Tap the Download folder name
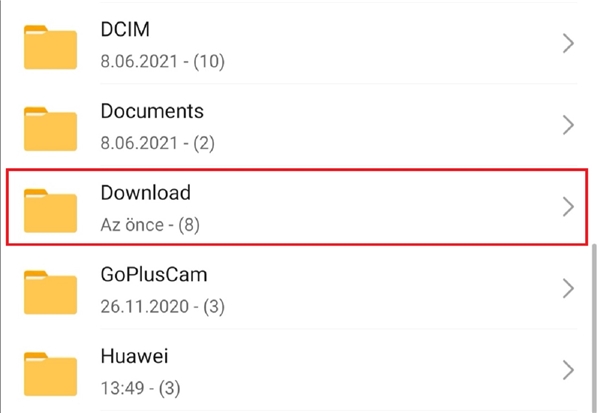The height and width of the screenshot is (413, 600). [145, 192]
